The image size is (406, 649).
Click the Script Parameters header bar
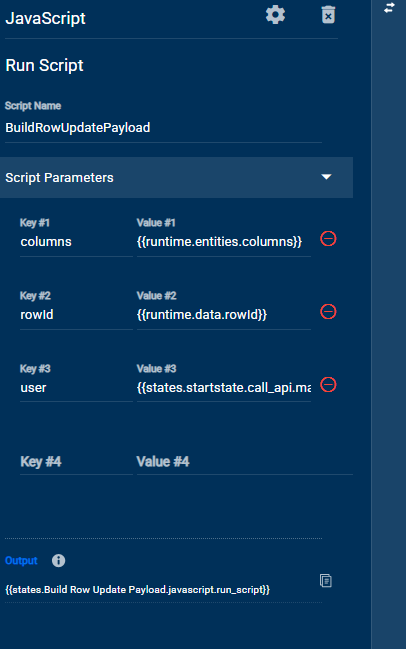coord(176,178)
